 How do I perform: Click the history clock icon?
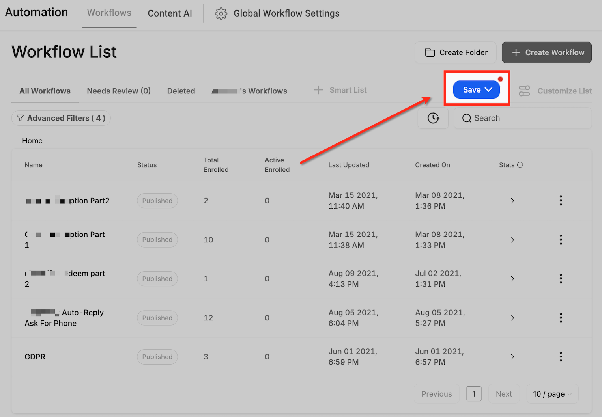[x=433, y=118]
